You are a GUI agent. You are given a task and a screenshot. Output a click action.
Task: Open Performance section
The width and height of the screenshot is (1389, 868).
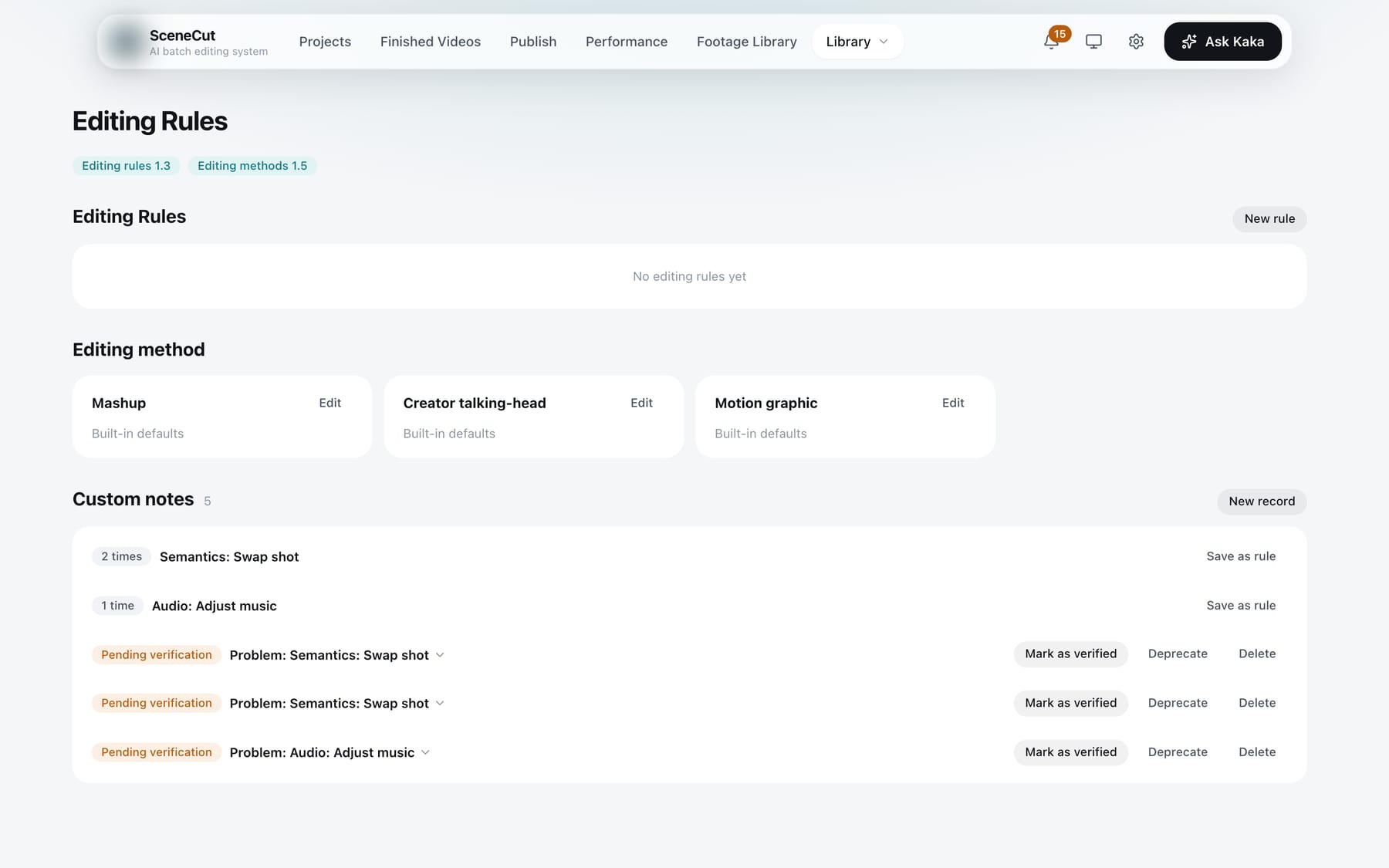point(627,42)
